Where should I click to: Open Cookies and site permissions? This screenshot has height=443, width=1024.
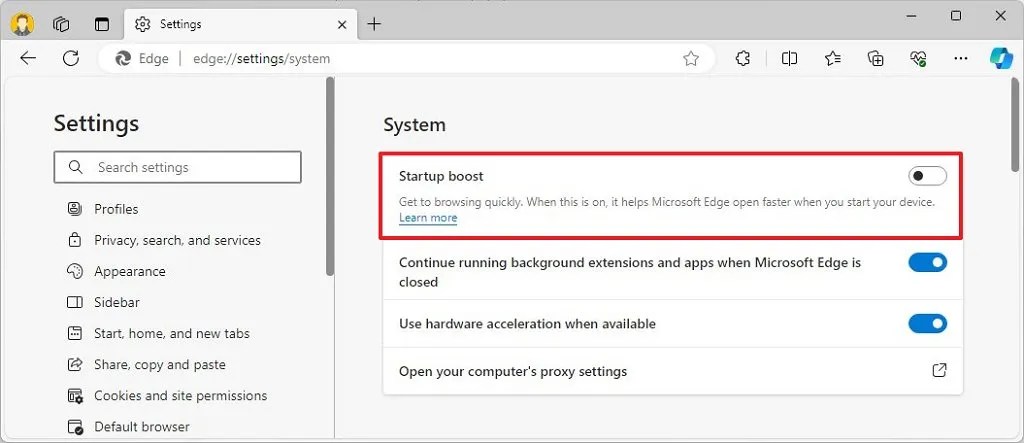(167, 396)
